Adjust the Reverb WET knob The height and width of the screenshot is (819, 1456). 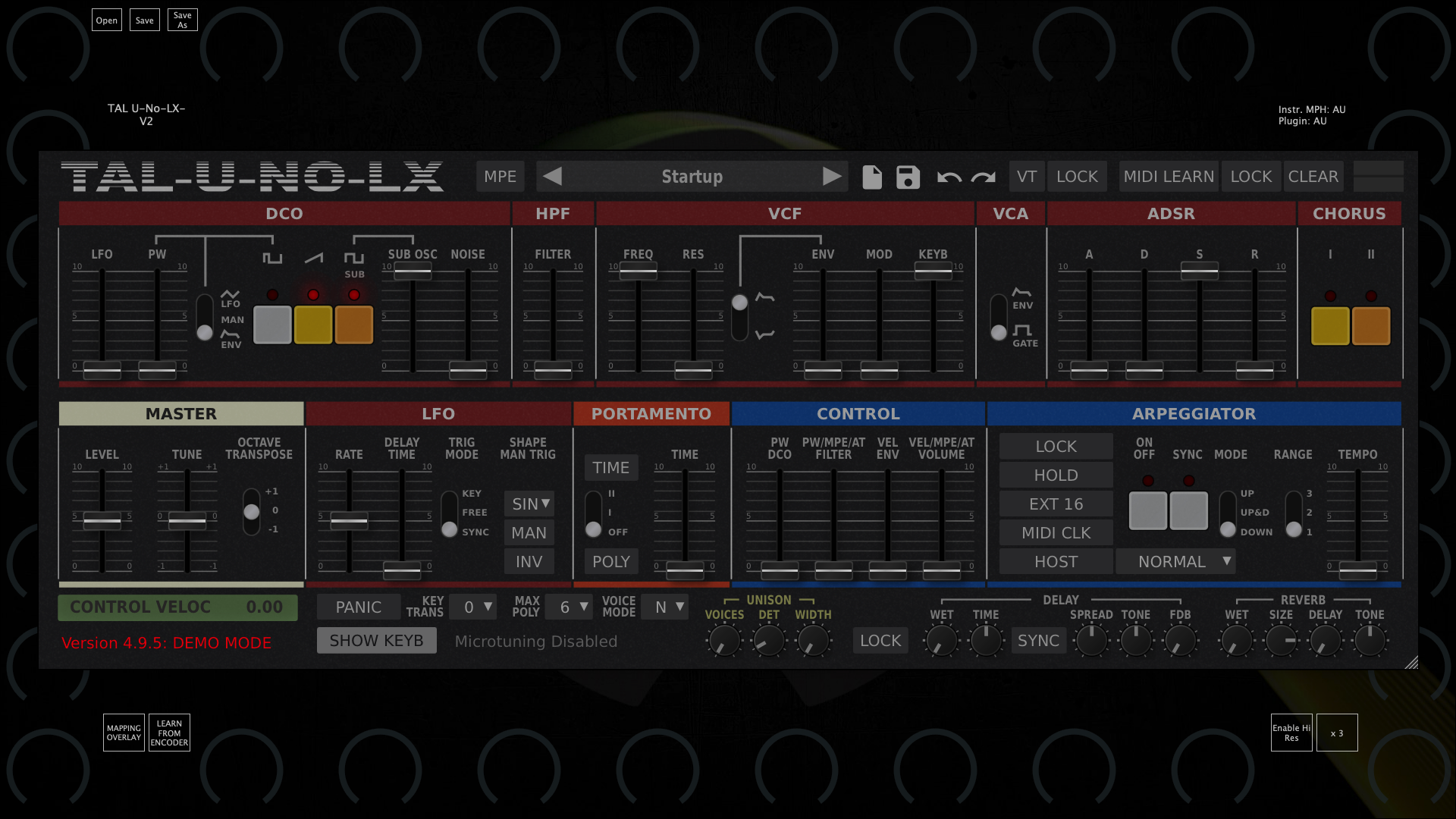(1236, 642)
